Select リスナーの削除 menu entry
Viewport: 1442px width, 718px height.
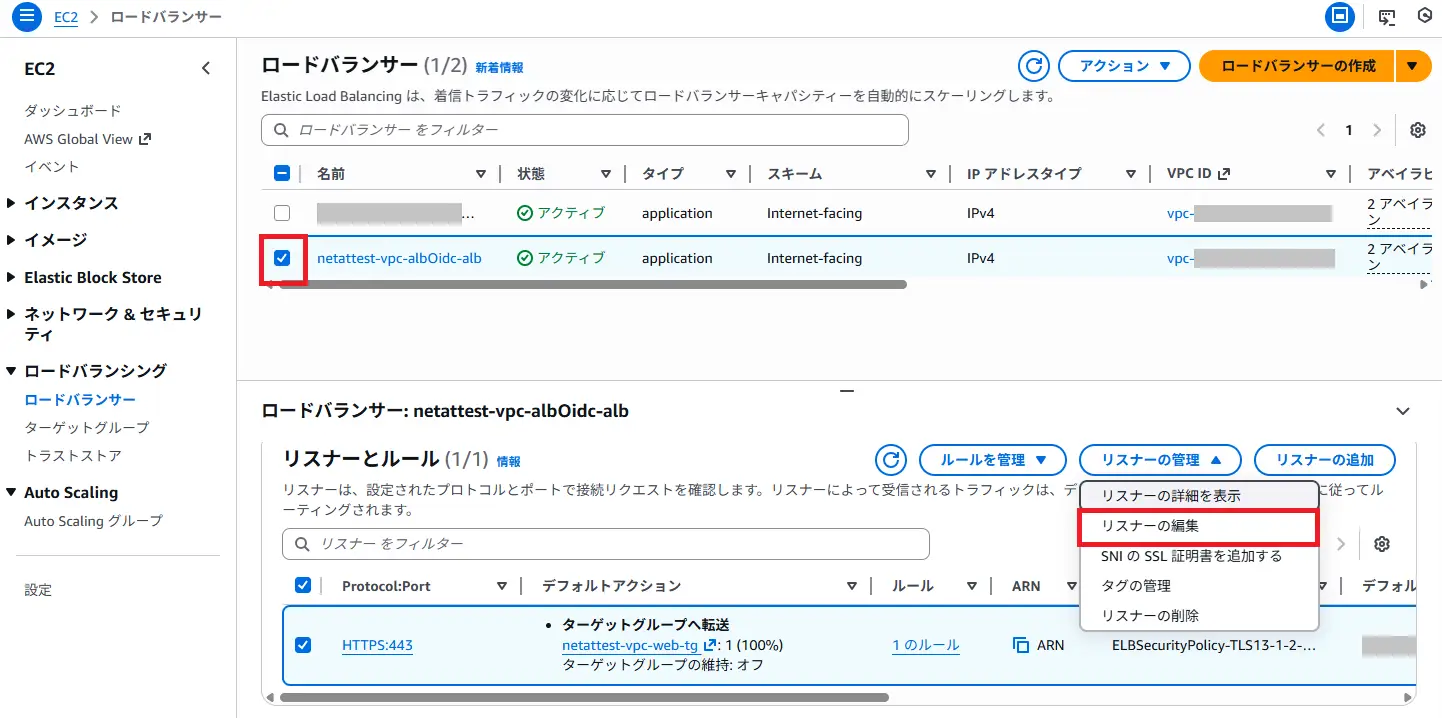[x=1149, y=616]
